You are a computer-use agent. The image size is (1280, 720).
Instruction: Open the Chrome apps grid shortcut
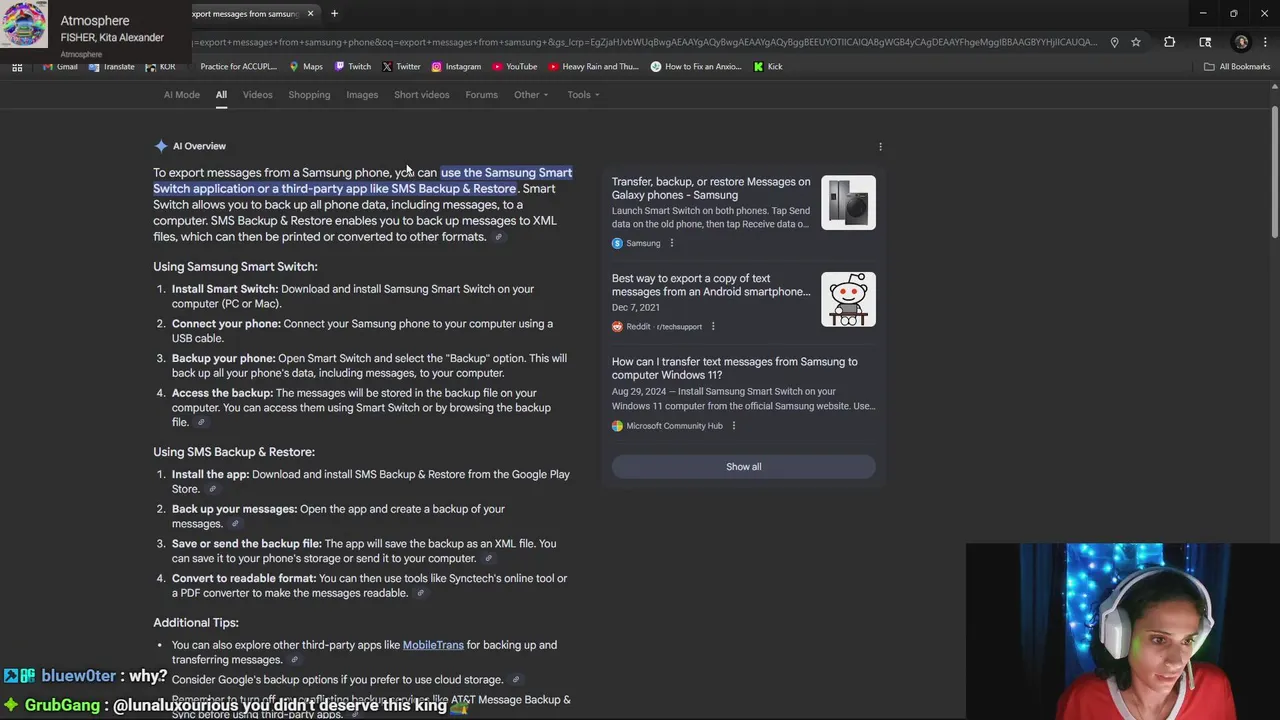click(17, 67)
